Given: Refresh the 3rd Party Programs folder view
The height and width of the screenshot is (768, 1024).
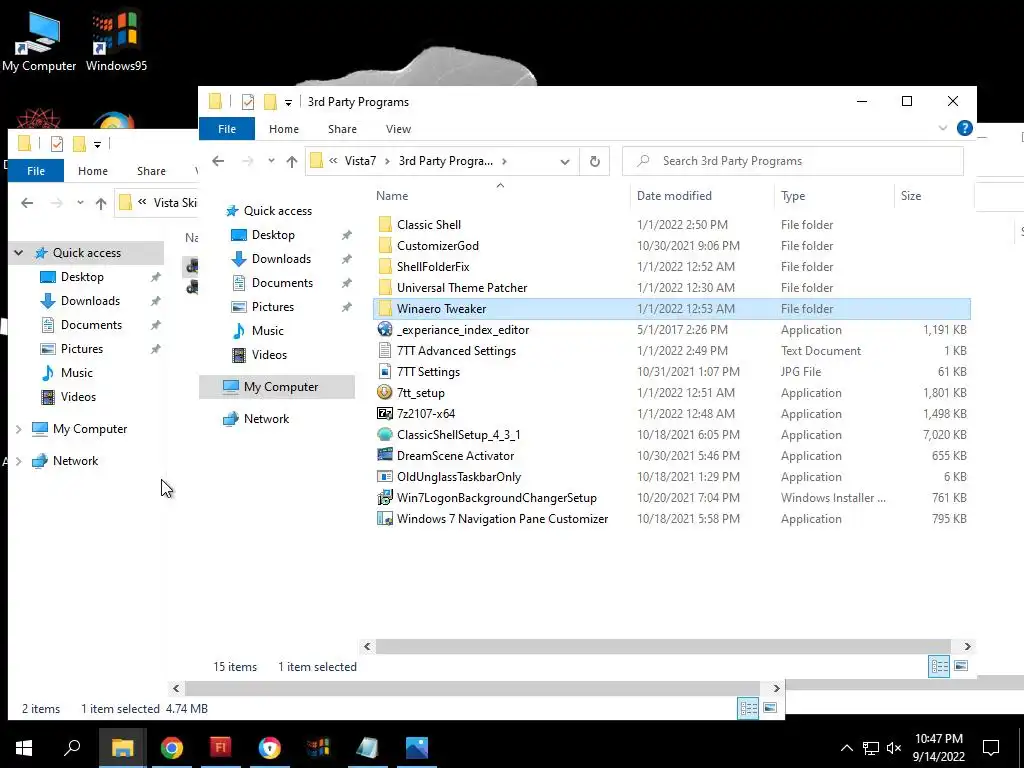Looking at the screenshot, I should click(x=594, y=161).
